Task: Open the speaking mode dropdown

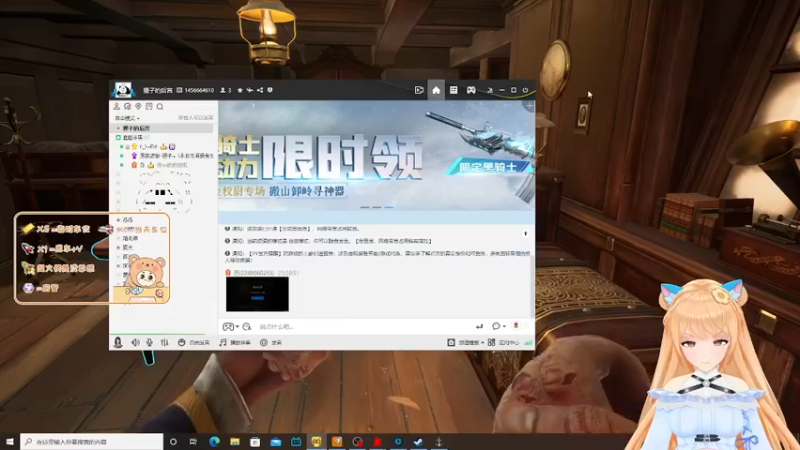Action: (x=127, y=118)
